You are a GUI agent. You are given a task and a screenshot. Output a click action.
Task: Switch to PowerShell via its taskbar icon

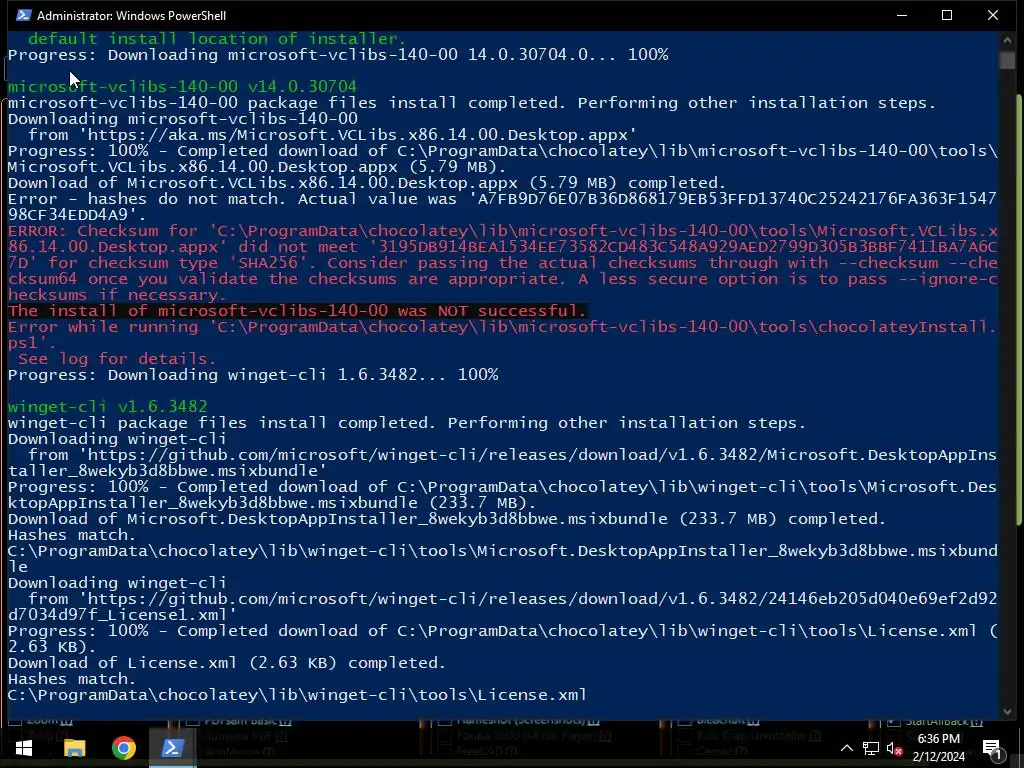[x=172, y=748]
